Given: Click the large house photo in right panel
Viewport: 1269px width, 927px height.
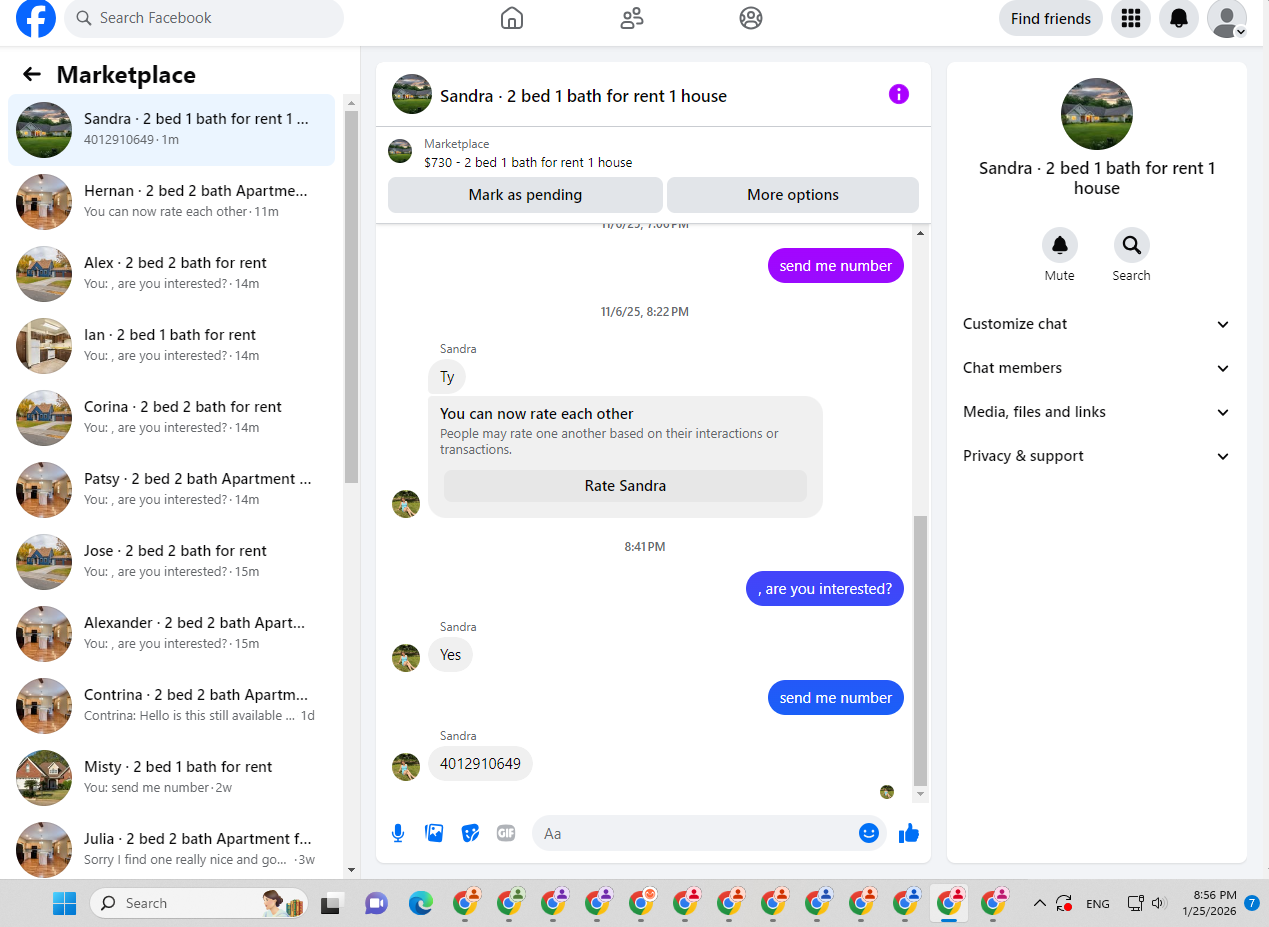Looking at the screenshot, I should coord(1097,114).
